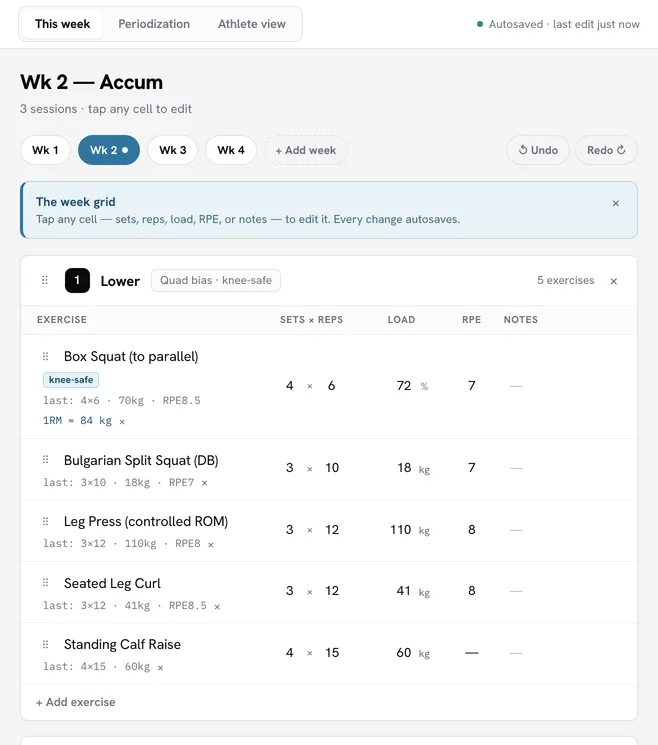Add exercise to Lower session
Screen dimensions: 658x745
click(x=76, y=702)
